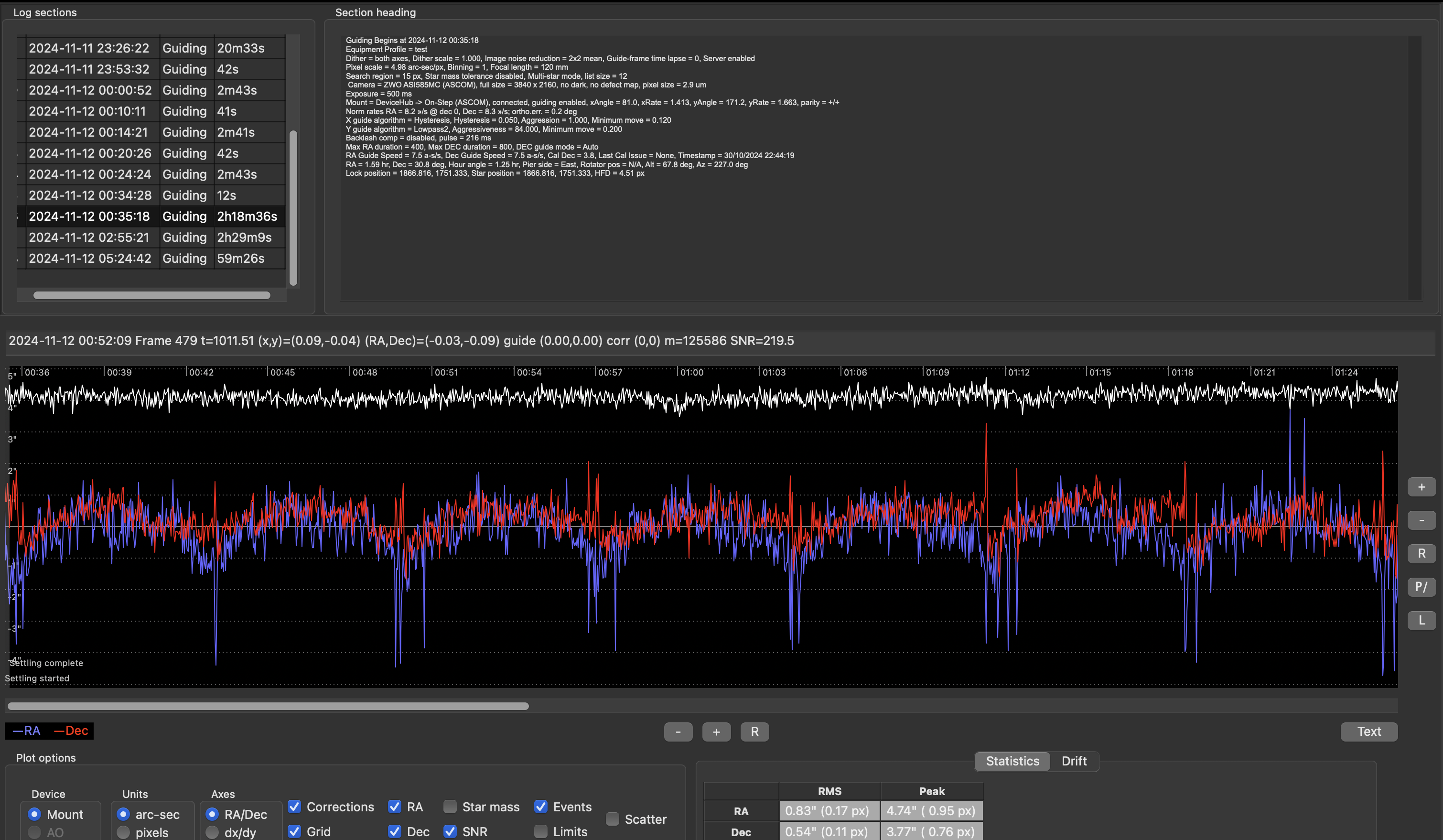Click the P/ button beside graph
The height and width of the screenshot is (840, 1443).
[1421, 587]
